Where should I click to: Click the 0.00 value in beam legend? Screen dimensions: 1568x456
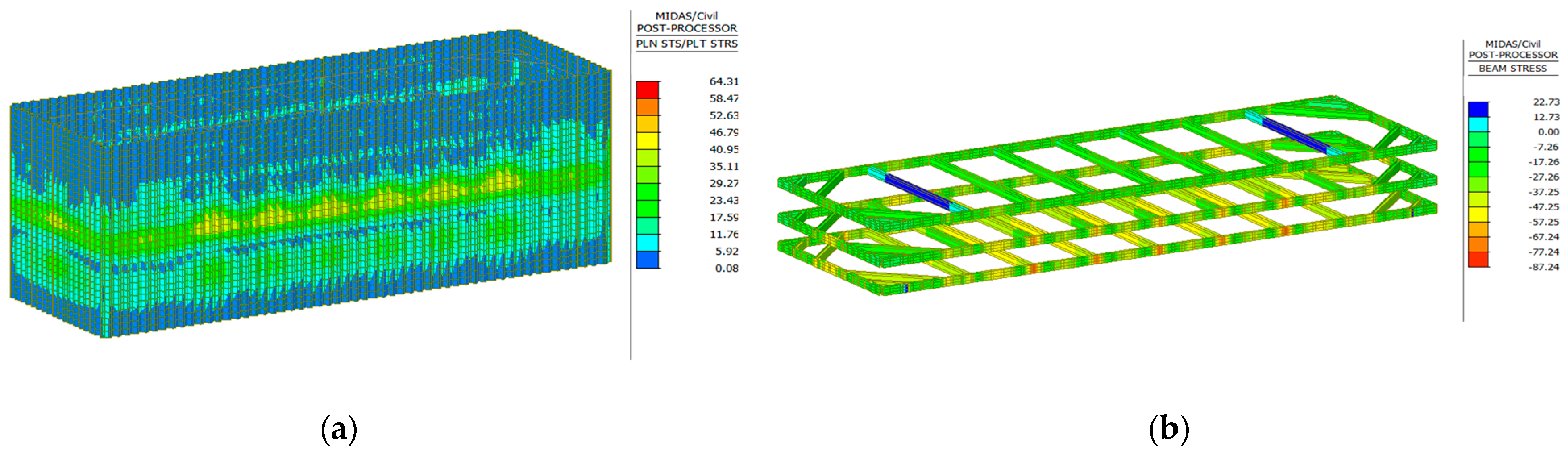click(x=1548, y=132)
